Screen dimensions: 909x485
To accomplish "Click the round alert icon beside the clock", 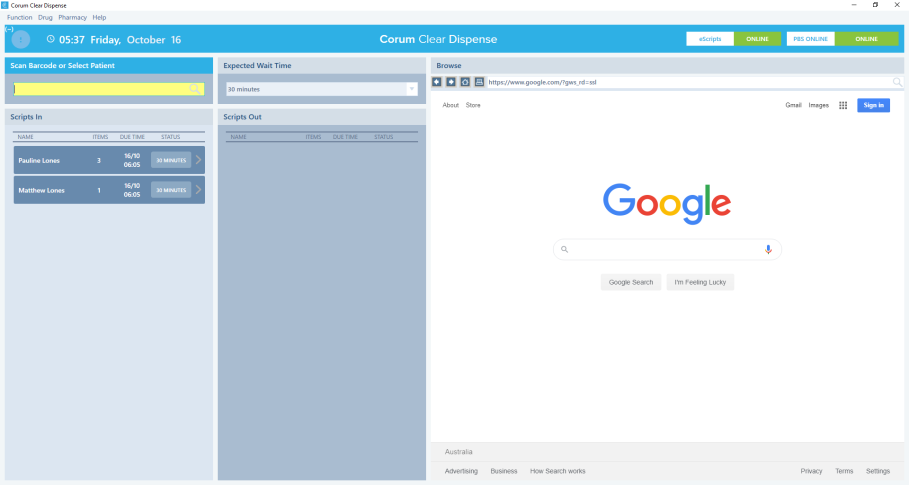I will tap(21, 40).
